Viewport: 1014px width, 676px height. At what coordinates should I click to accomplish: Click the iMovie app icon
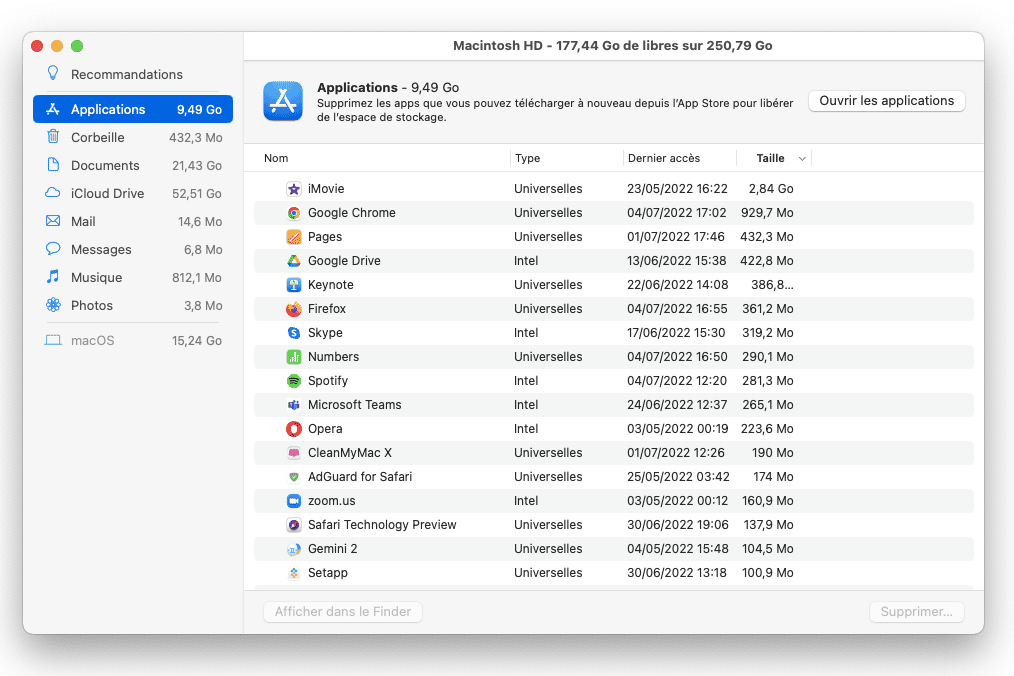pyautogui.click(x=294, y=189)
